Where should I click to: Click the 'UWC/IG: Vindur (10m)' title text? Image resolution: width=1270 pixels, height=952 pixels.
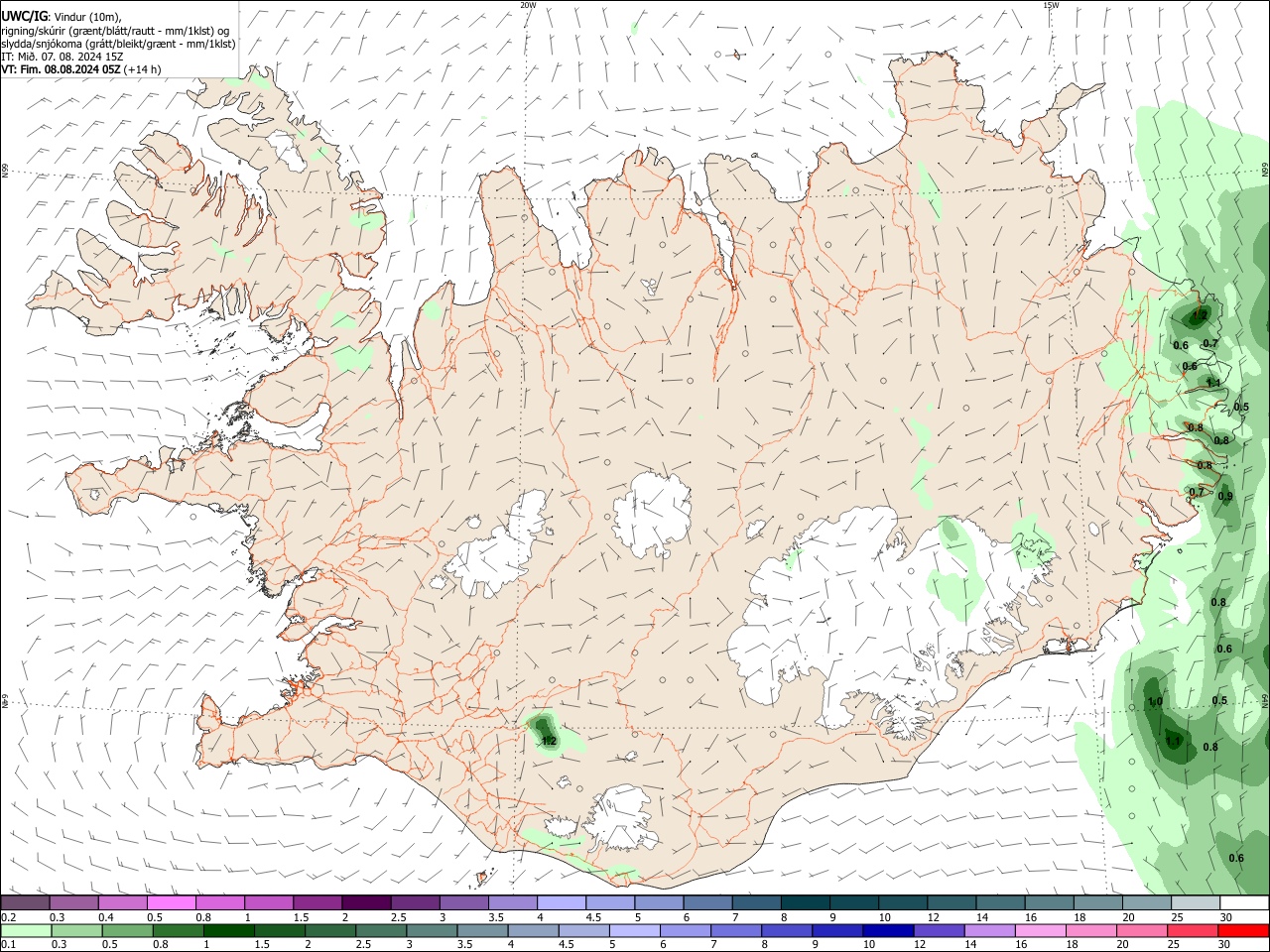61,17
